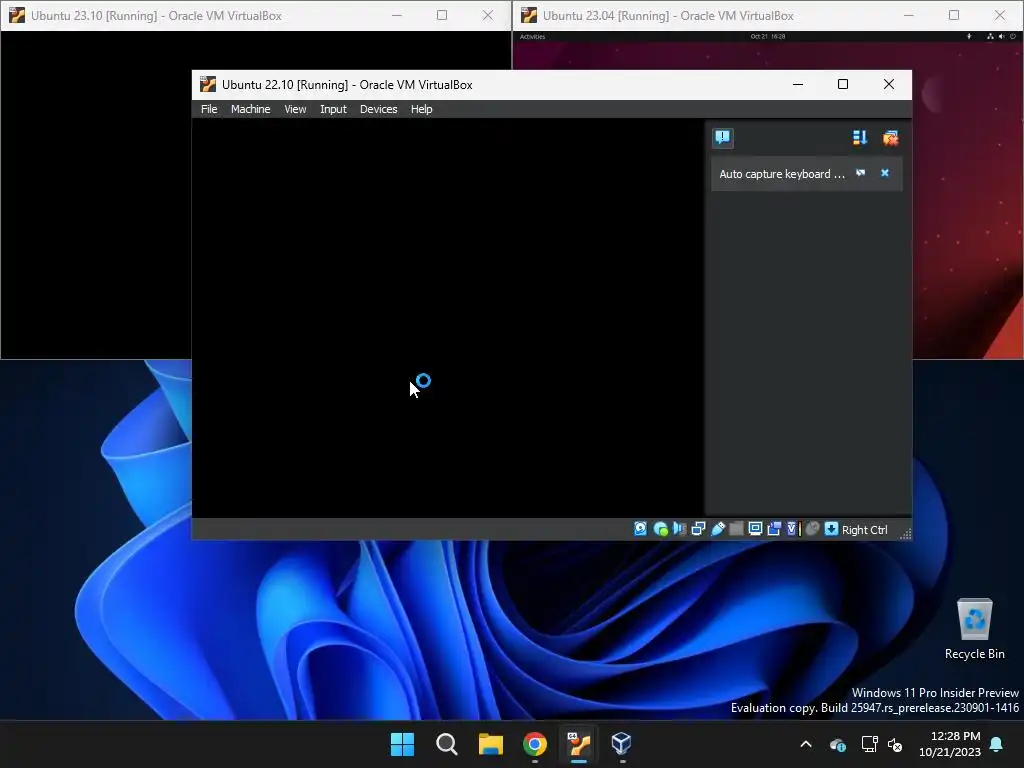This screenshot has height=768, width=1024.
Task: Open the clock in Ubuntu 23.04 top bar
Action: [767, 37]
